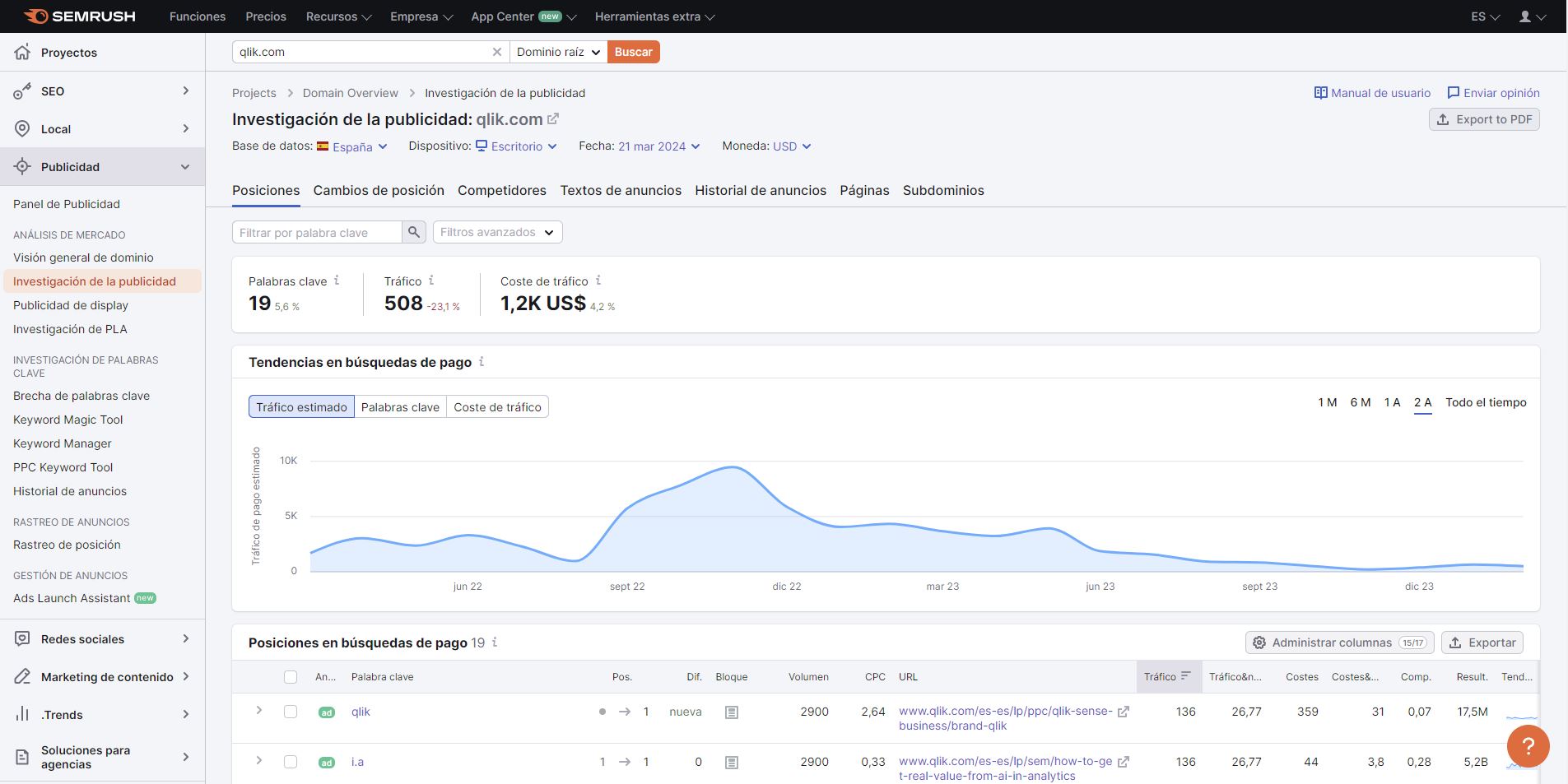Image resolution: width=1568 pixels, height=784 pixels.
Task: Open the Escritorio device dropdown
Action: tap(517, 146)
